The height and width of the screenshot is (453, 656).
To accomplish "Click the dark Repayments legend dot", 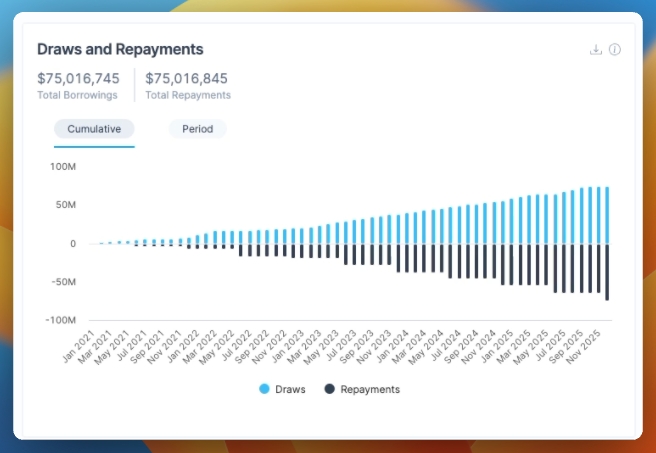I will [330, 389].
